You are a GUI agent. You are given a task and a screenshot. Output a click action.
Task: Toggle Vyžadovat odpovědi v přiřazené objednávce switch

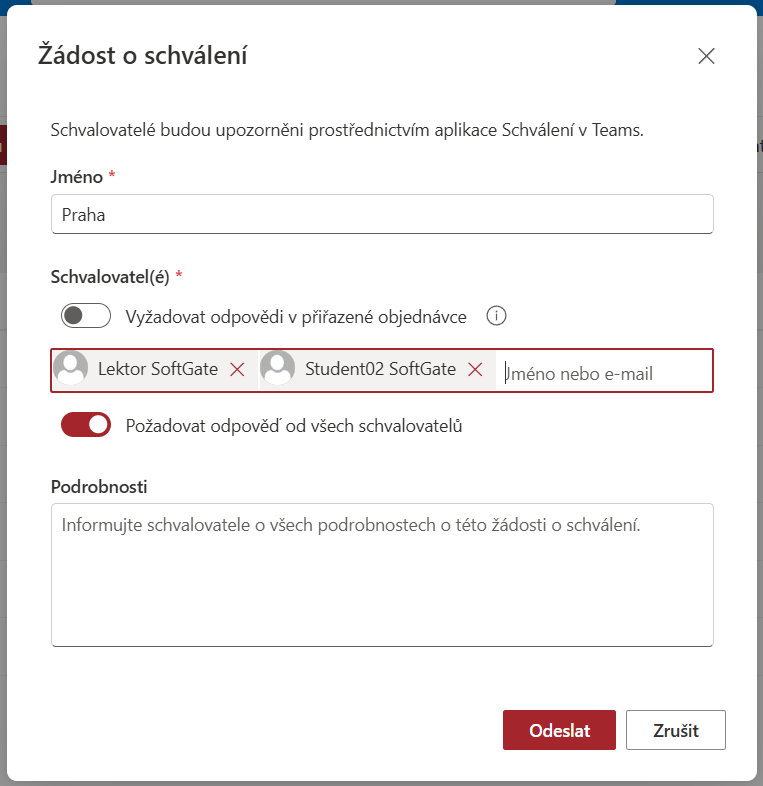pos(85,316)
